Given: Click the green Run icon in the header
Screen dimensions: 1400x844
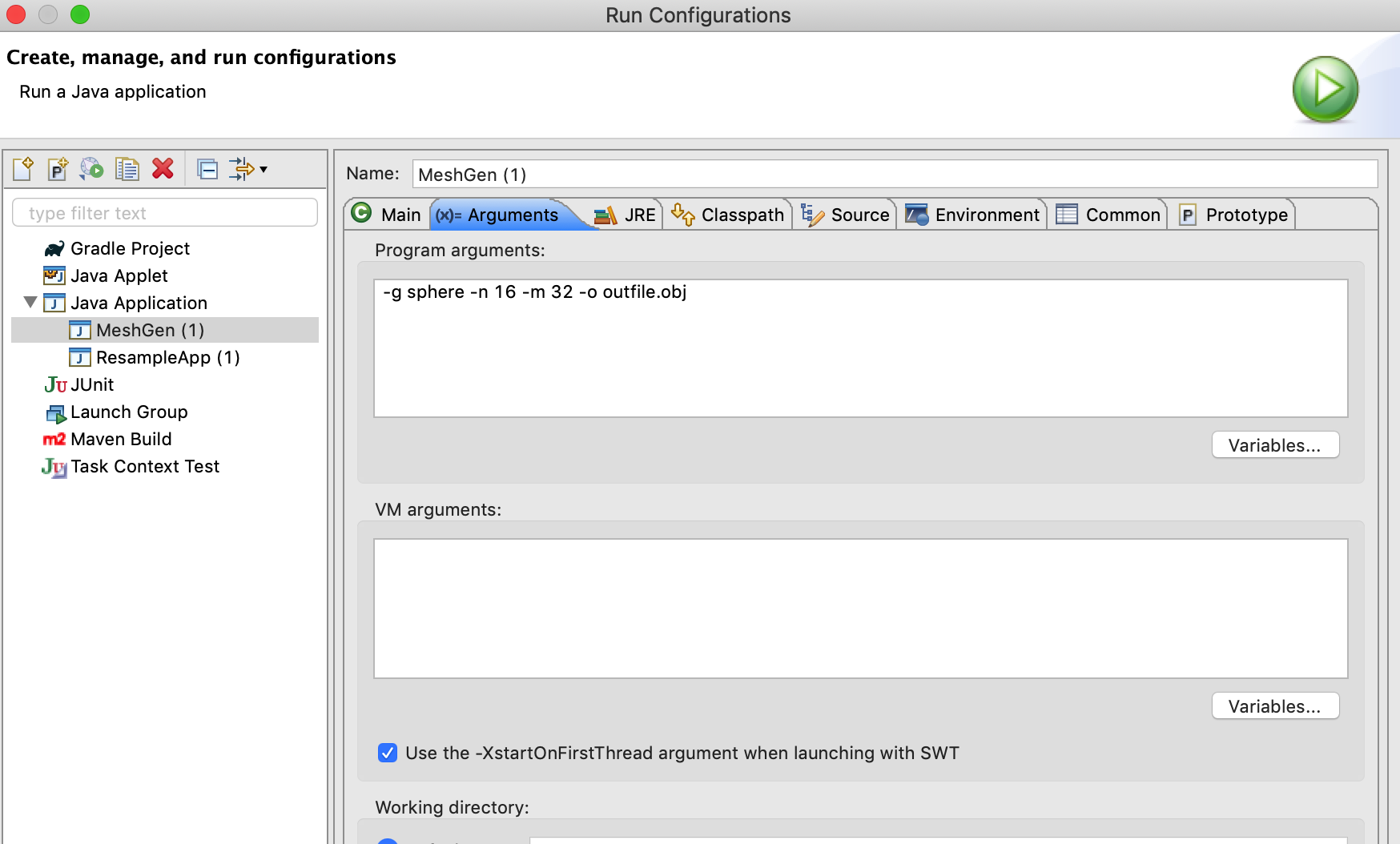Looking at the screenshot, I should 1325,89.
